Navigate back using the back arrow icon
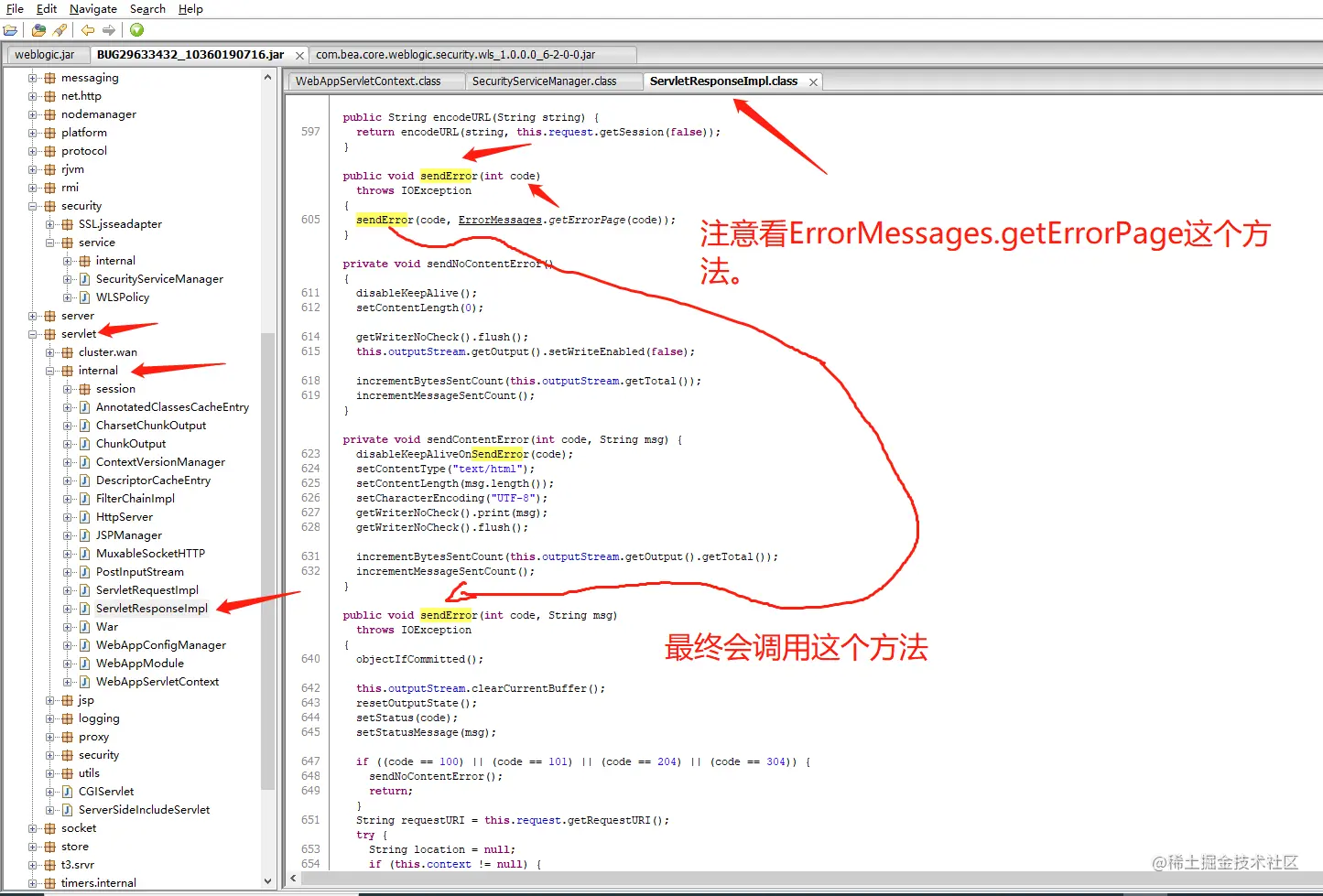 click(x=86, y=29)
